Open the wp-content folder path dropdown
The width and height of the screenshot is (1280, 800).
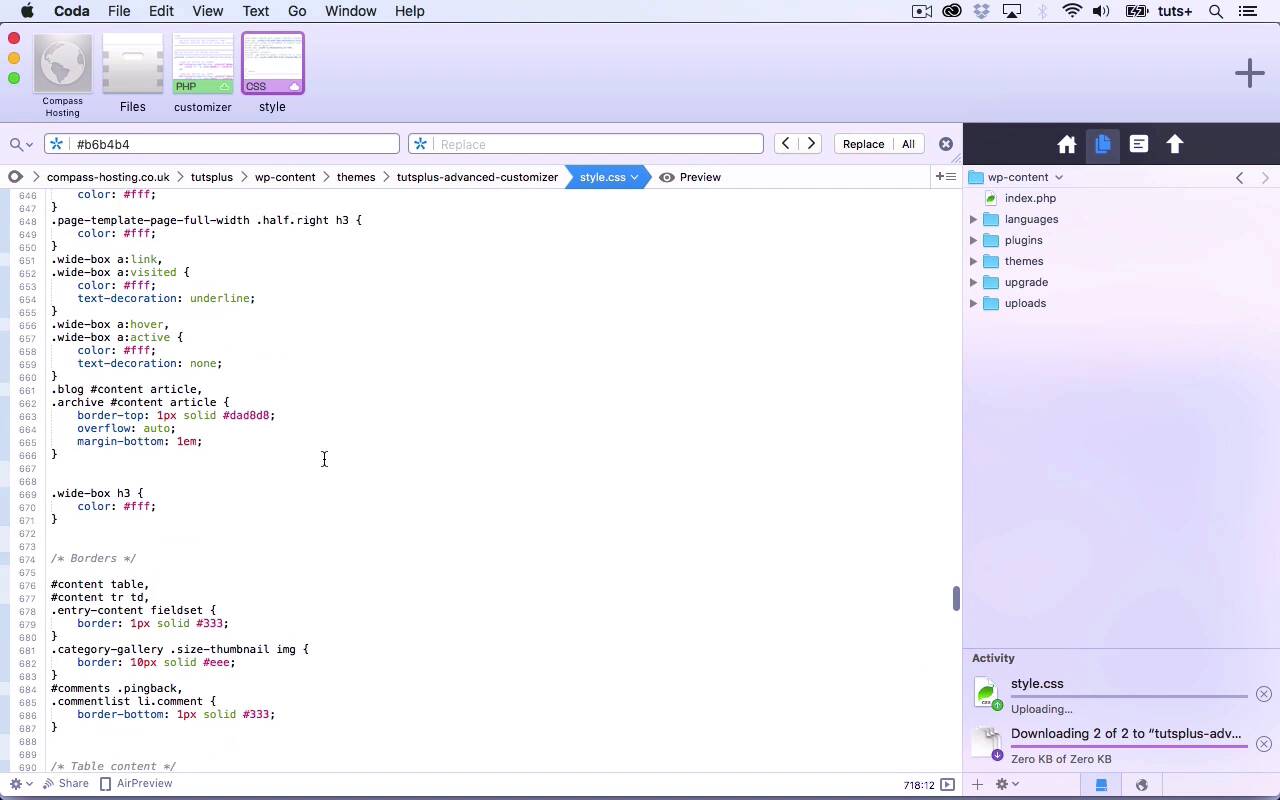pos(1018,177)
